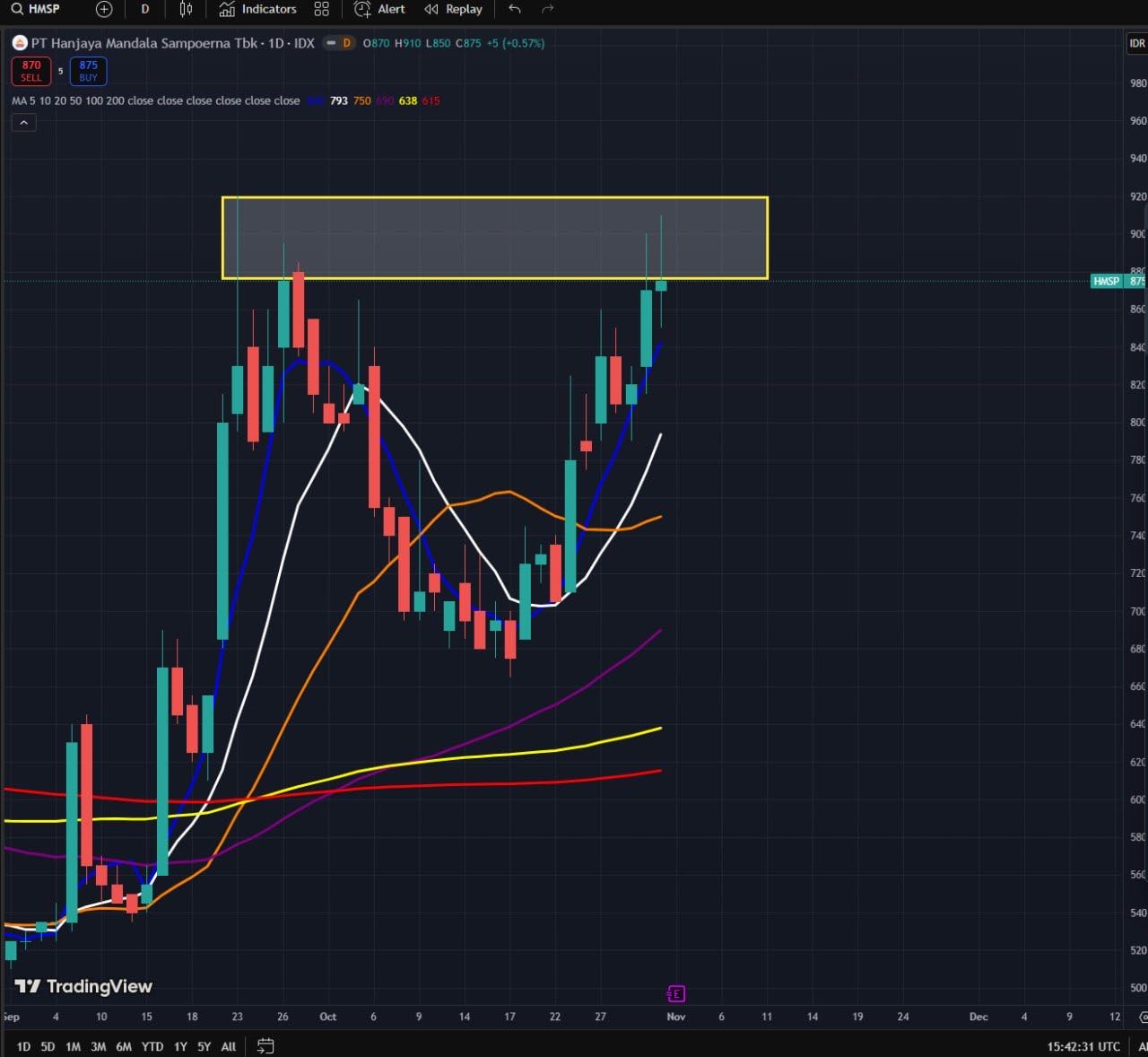Click the purple earnings event marker
This screenshot has width=1148, height=1057.
(x=676, y=993)
